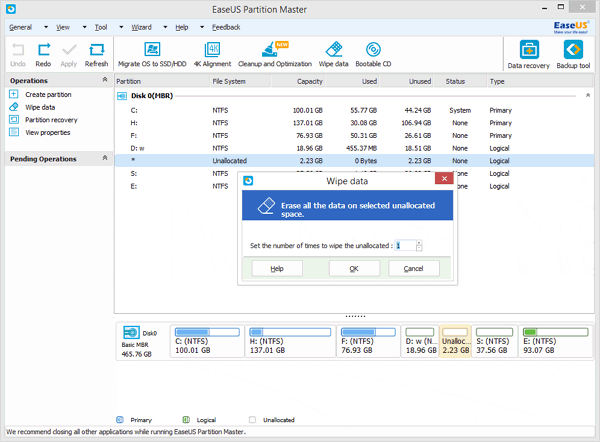Open the Help menu
This screenshot has width=600, height=442.
tap(182, 27)
